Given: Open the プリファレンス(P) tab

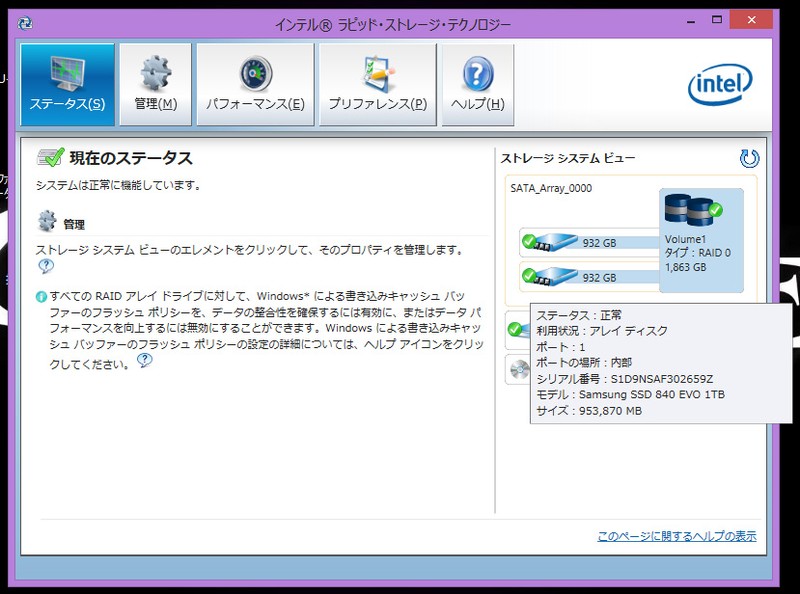Looking at the screenshot, I should 378,84.
